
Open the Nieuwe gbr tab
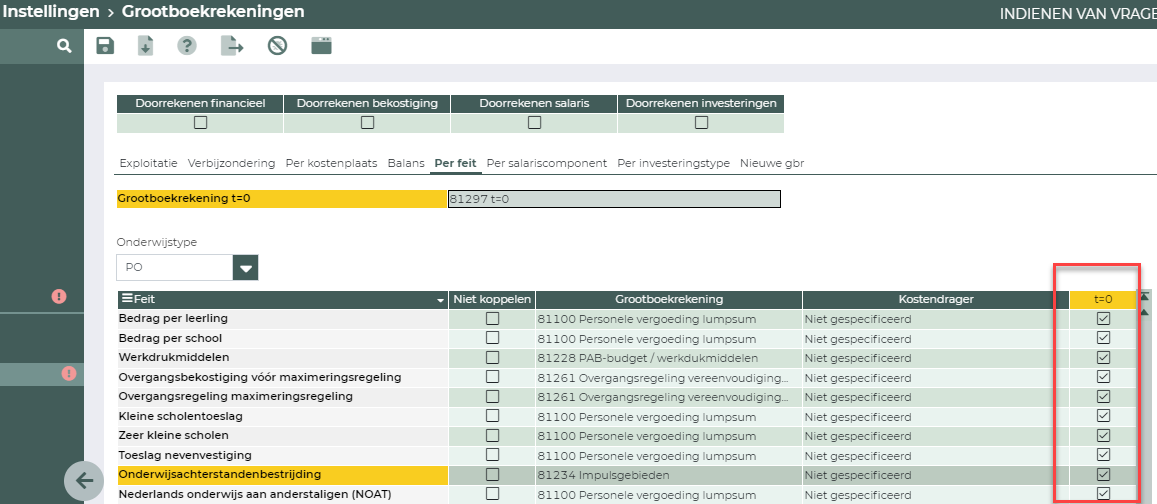pyautogui.click(x=772, y=163)
